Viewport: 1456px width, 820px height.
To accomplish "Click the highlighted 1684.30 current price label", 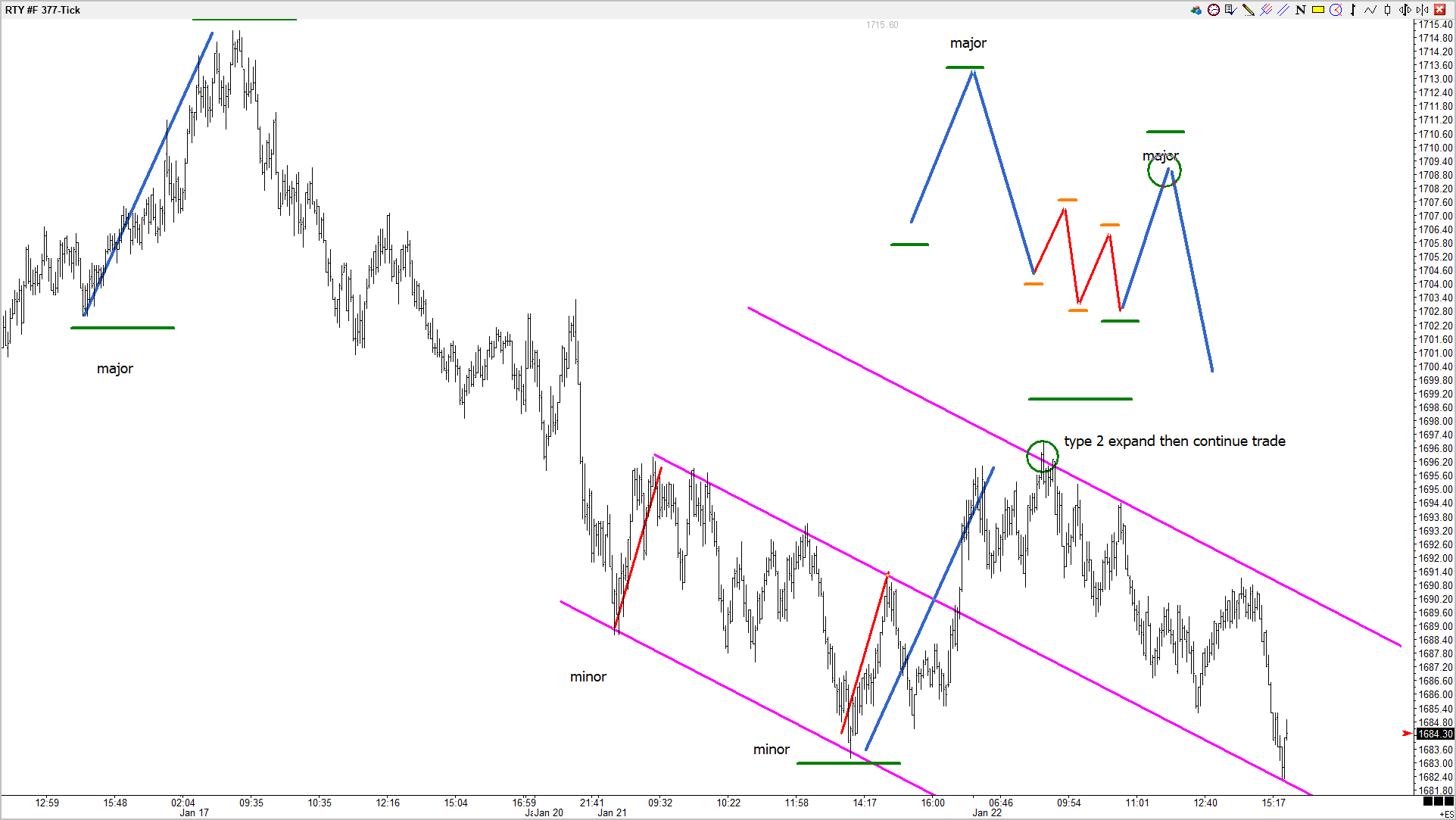I will point(1435,734).
